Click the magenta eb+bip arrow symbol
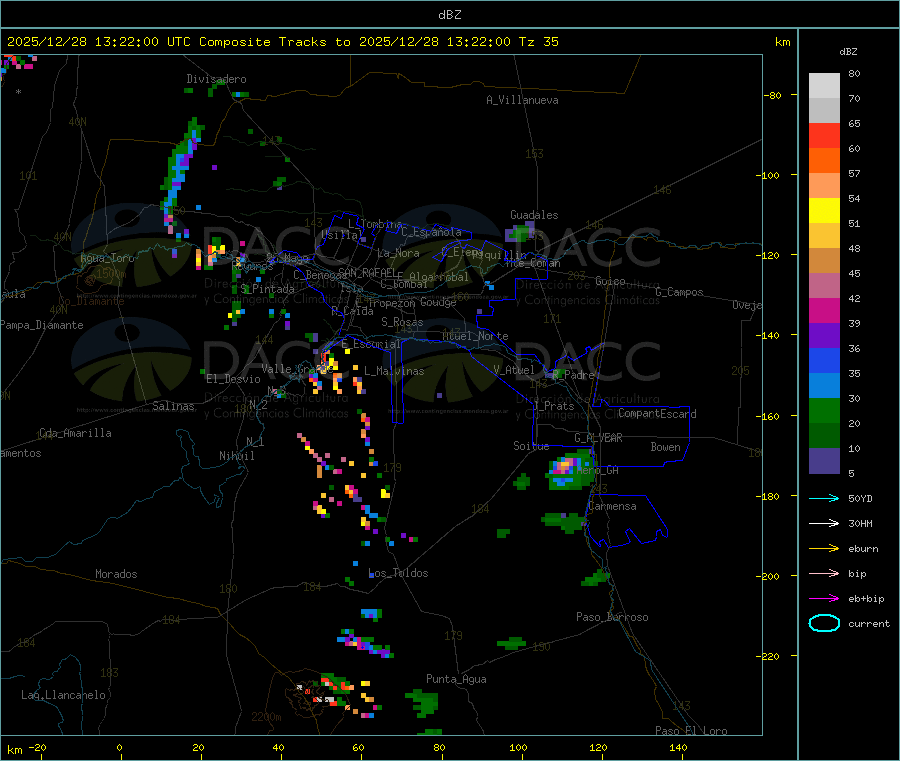The width and height of the screenshot is (900, 761). (824, 599)
